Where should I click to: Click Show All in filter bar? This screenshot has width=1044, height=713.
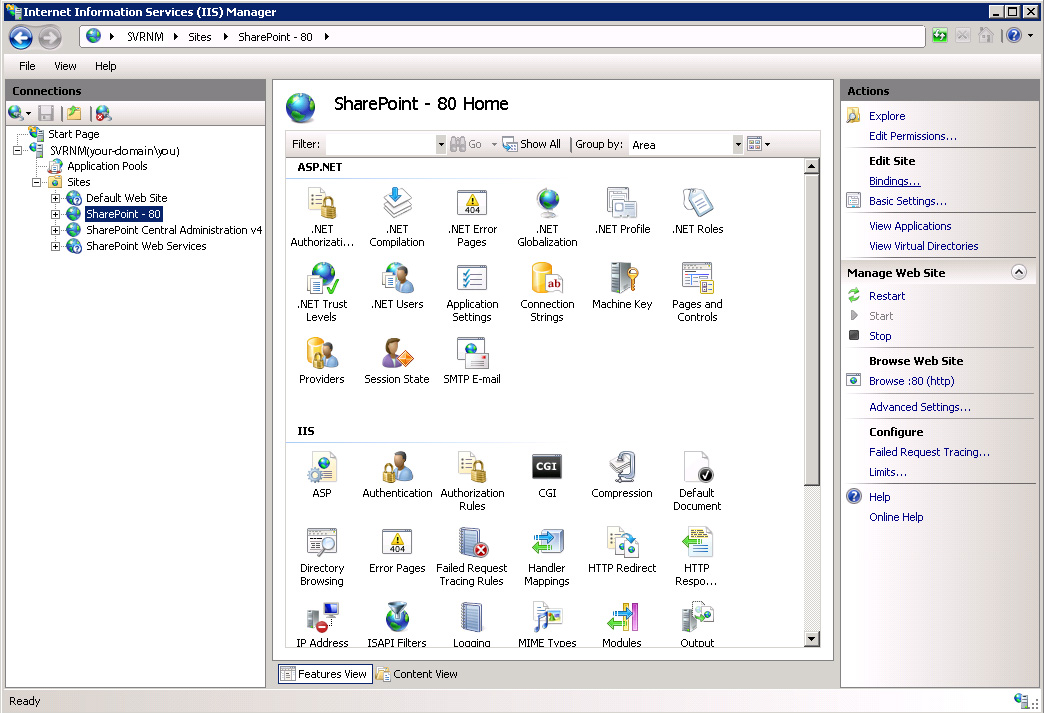coord(532,144)
